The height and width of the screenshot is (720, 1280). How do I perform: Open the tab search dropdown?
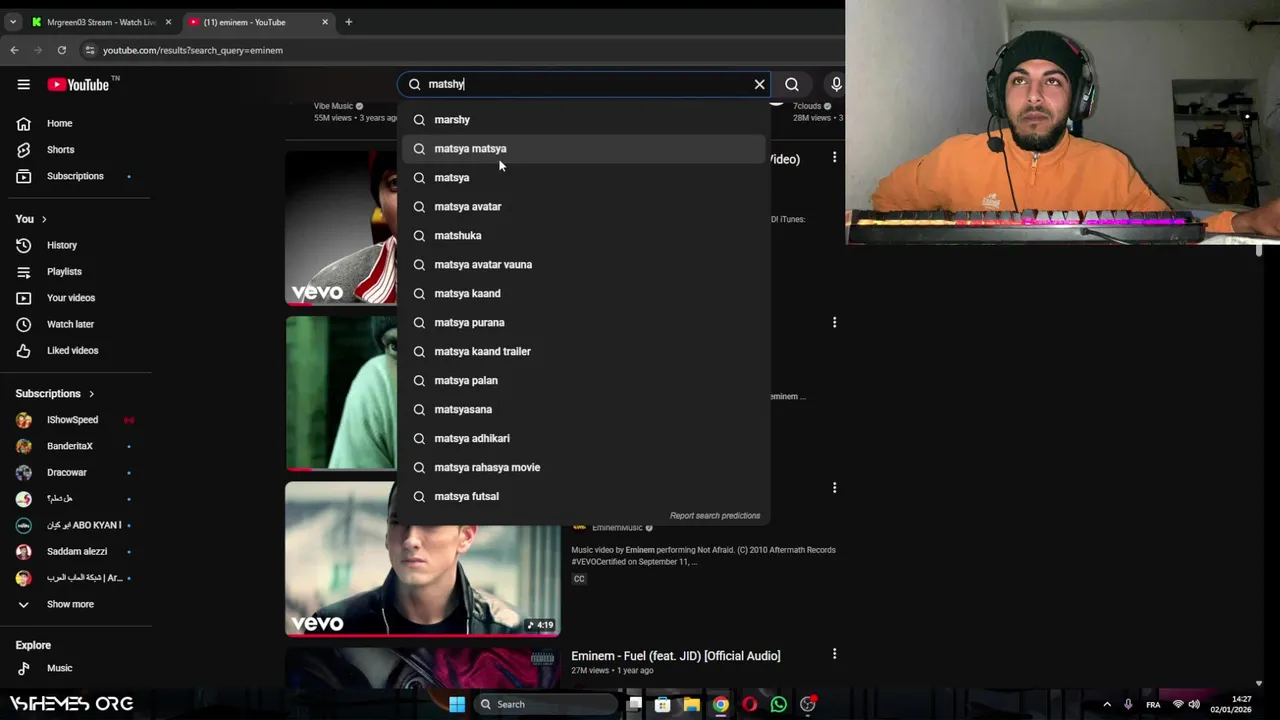coord(12,22)
